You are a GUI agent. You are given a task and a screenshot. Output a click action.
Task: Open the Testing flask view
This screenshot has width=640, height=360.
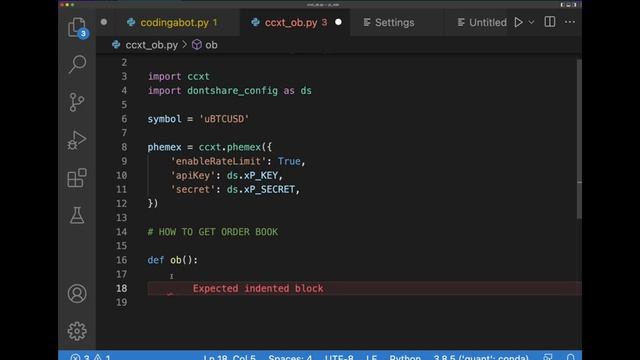[77, 215]
